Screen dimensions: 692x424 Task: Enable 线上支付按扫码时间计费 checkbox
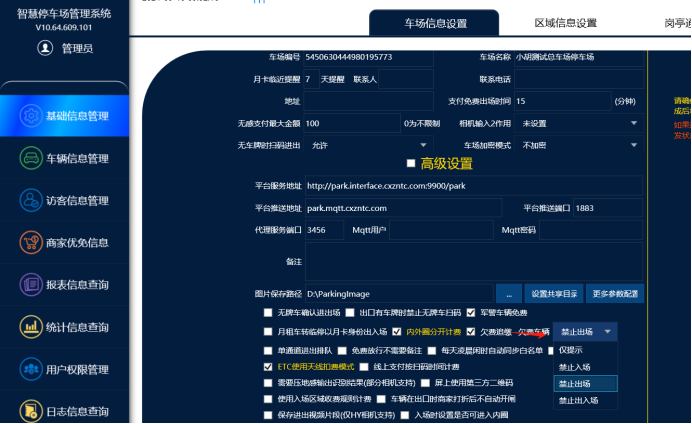[x=364, y=367]
